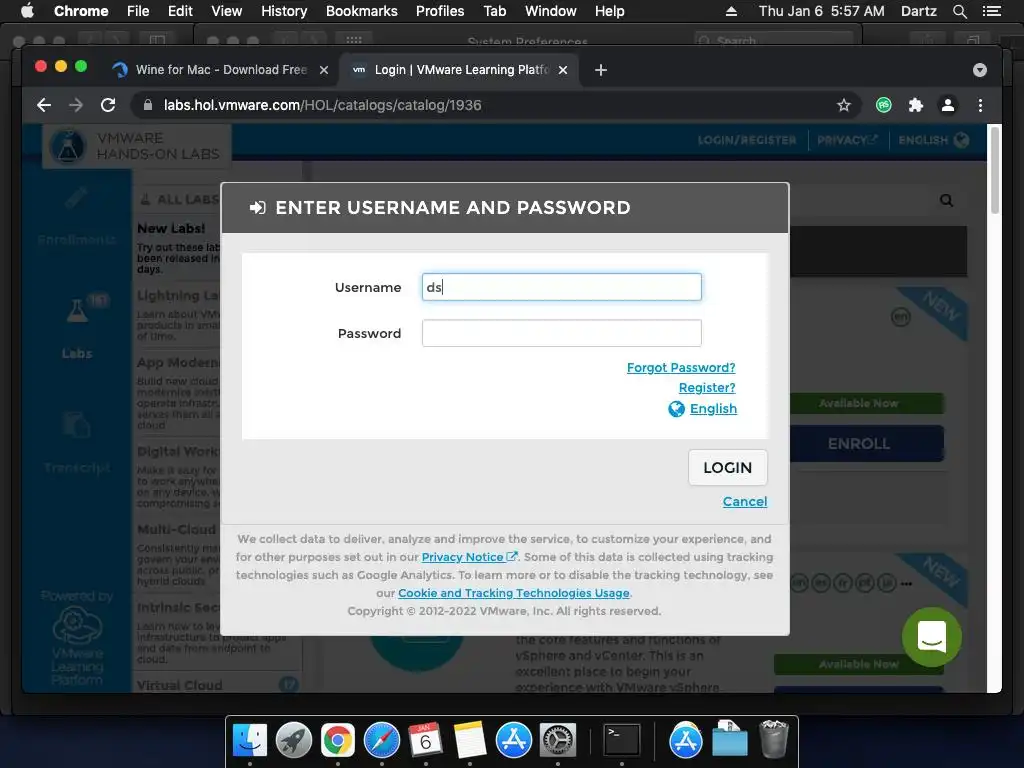Open the Extensions puzzle icon

916,105
